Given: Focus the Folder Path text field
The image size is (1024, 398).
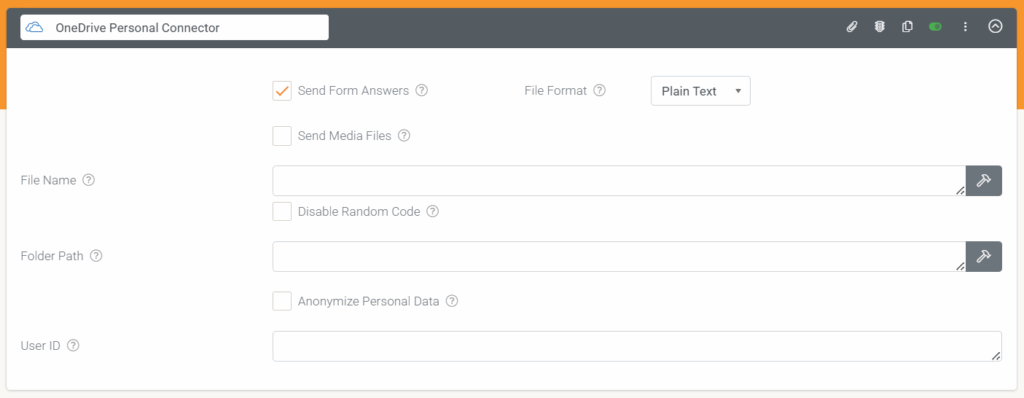Looking at the screenshot, I should (x=618, y=257).
